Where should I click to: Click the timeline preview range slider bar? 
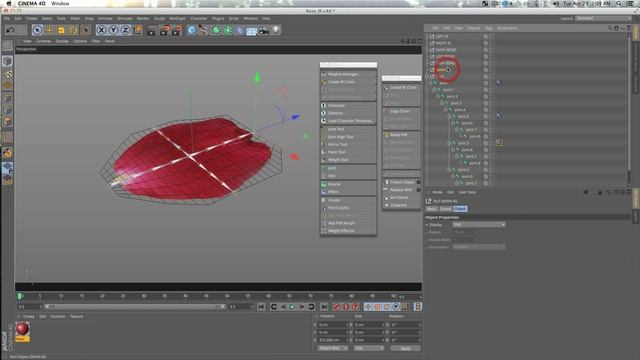click(134, 307)
